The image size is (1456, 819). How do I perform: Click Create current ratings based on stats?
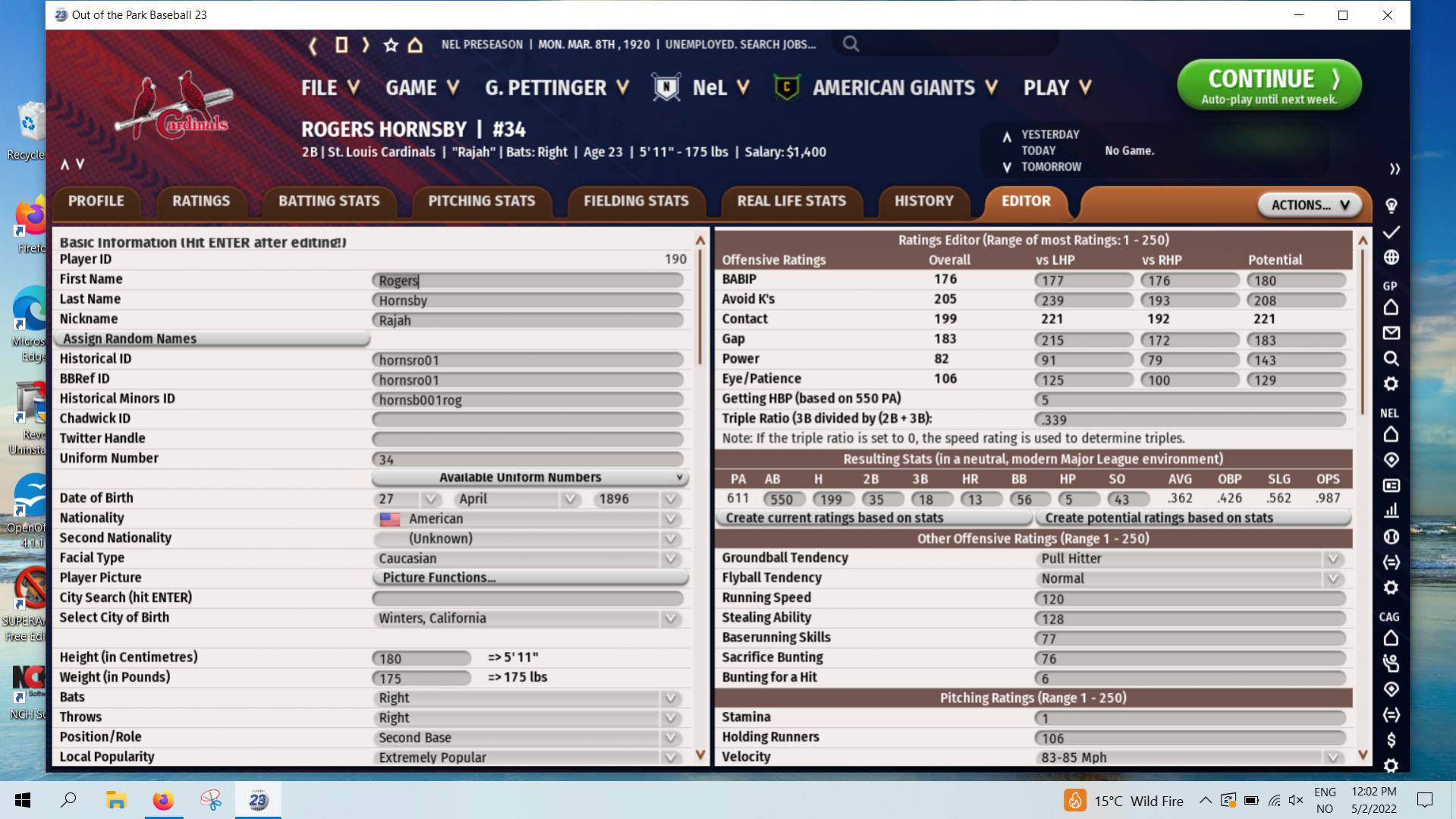pos(873,518)
